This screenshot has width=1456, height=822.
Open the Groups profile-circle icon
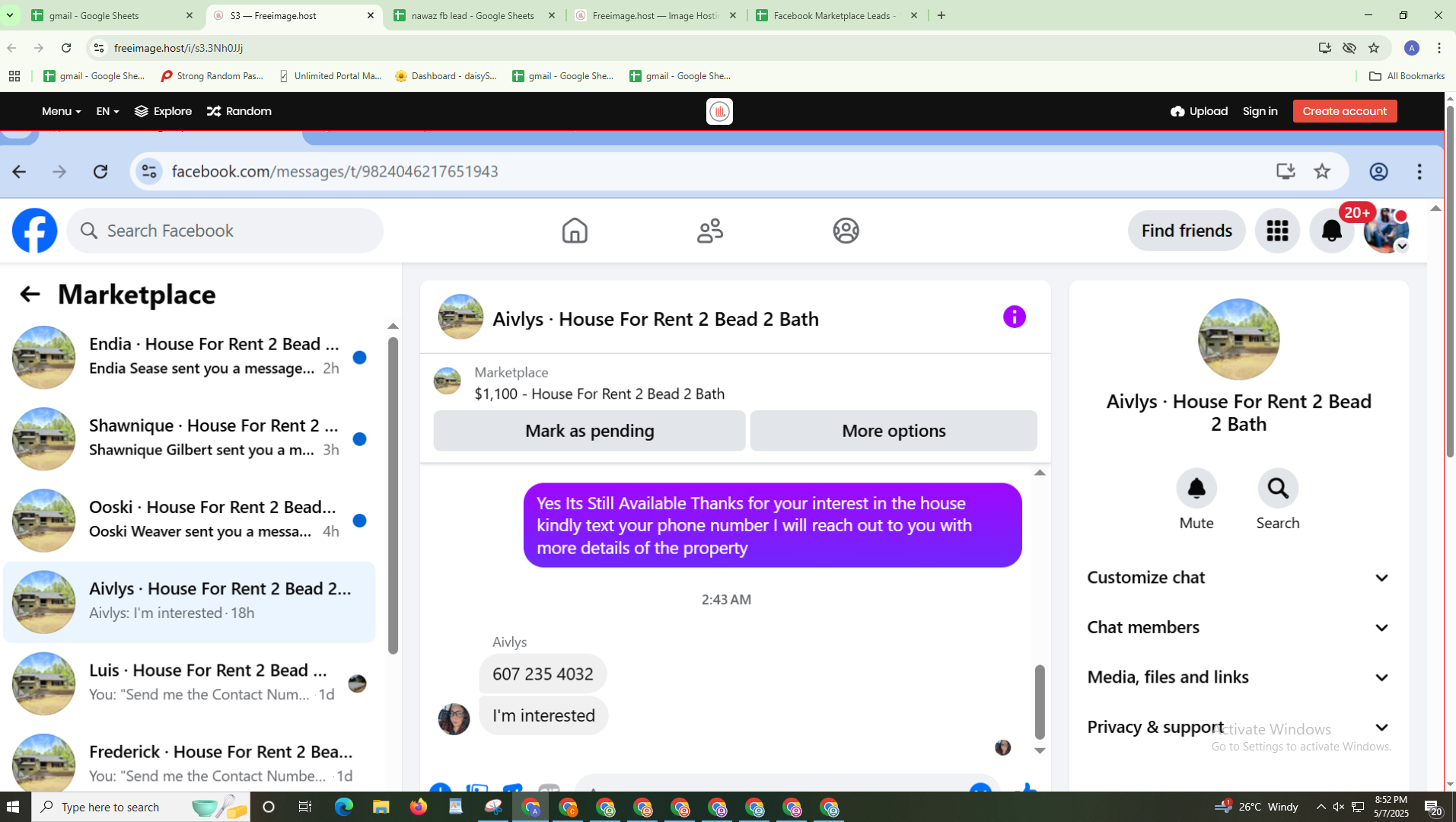(x=846, y=231)
